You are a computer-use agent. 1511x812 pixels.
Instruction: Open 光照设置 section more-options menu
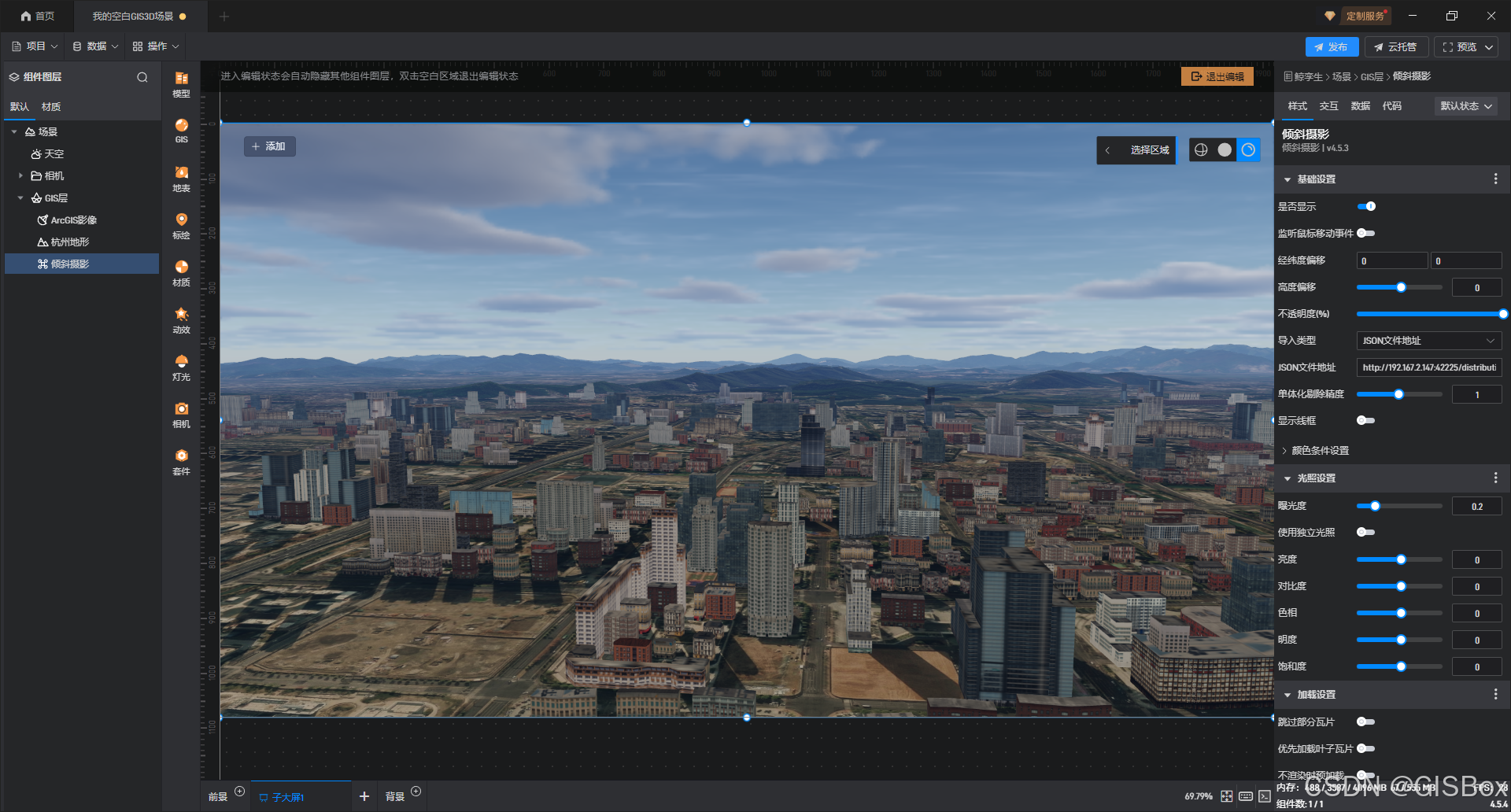tap(1495, 478)
